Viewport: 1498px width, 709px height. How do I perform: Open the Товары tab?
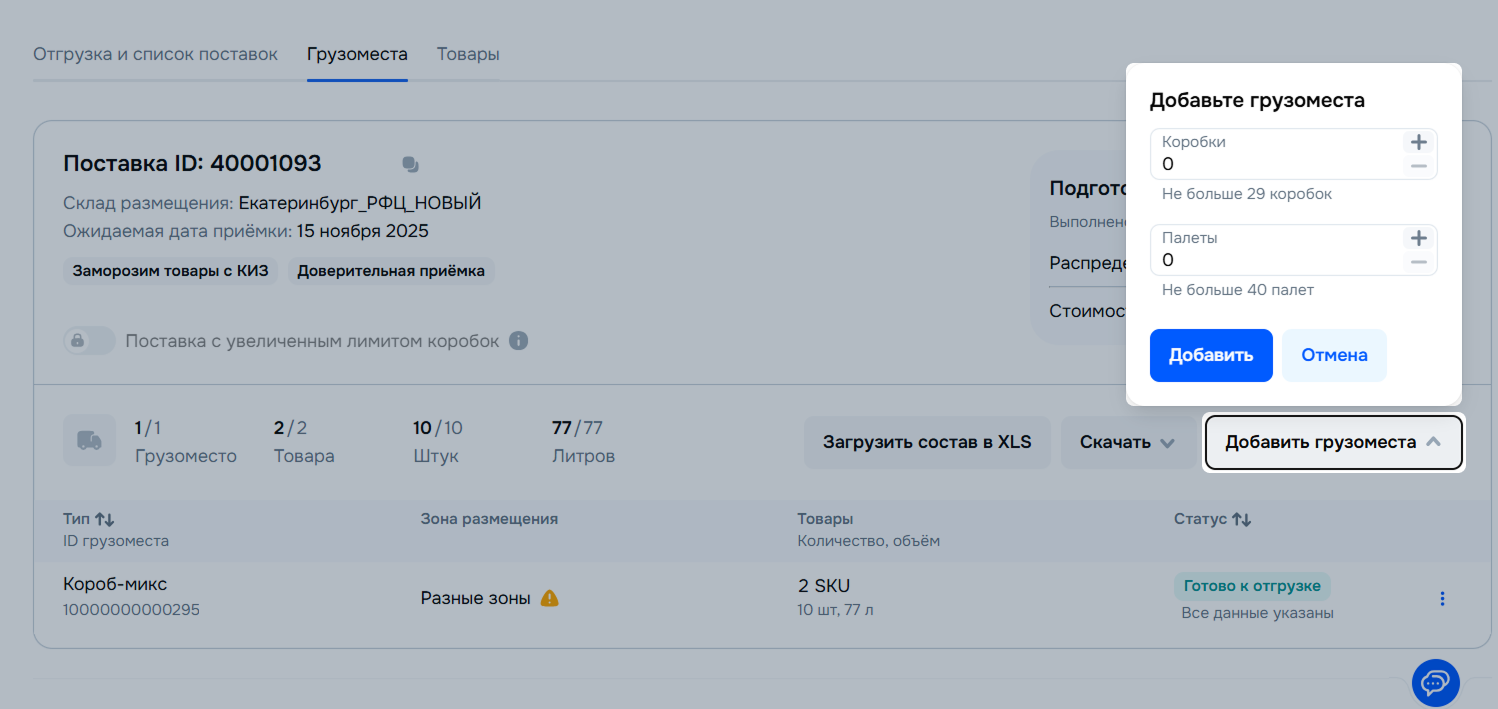click(468, 54)
